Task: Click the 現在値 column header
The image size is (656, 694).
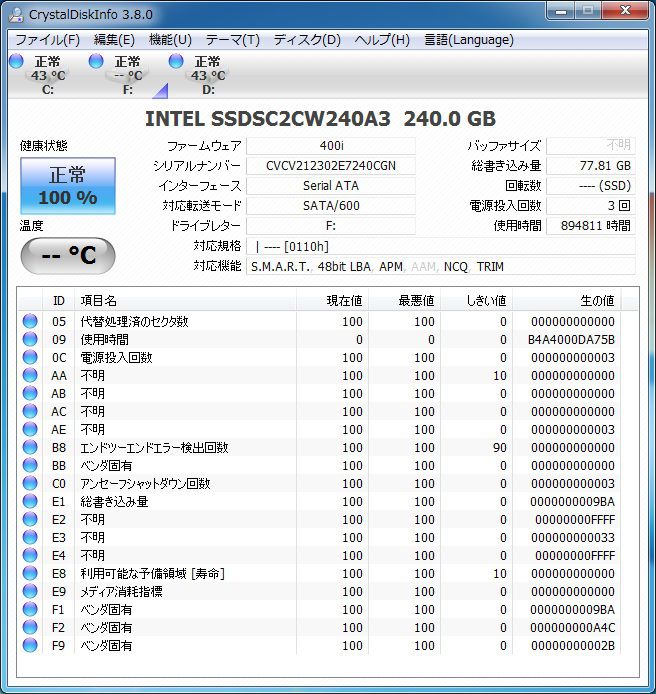Action: (332, 301)
